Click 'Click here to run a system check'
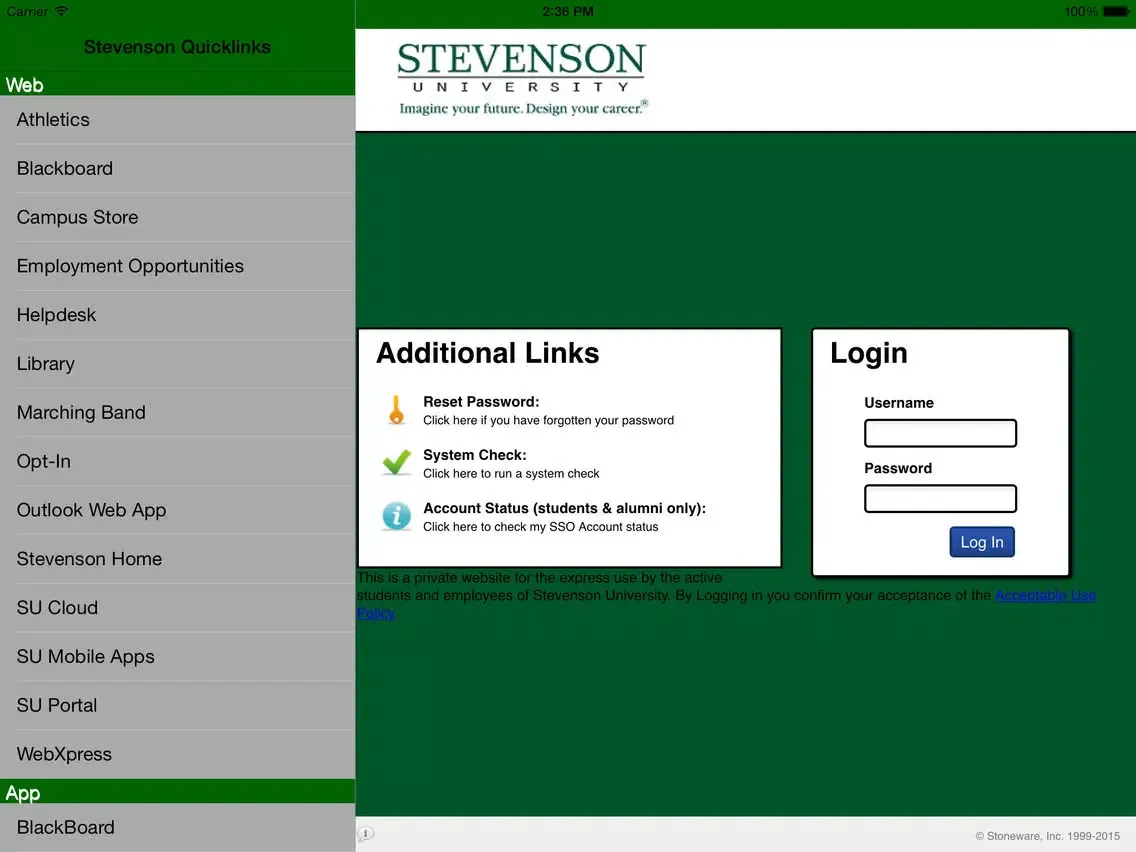Screen dimensions: 1136x852 pos(511,474)
